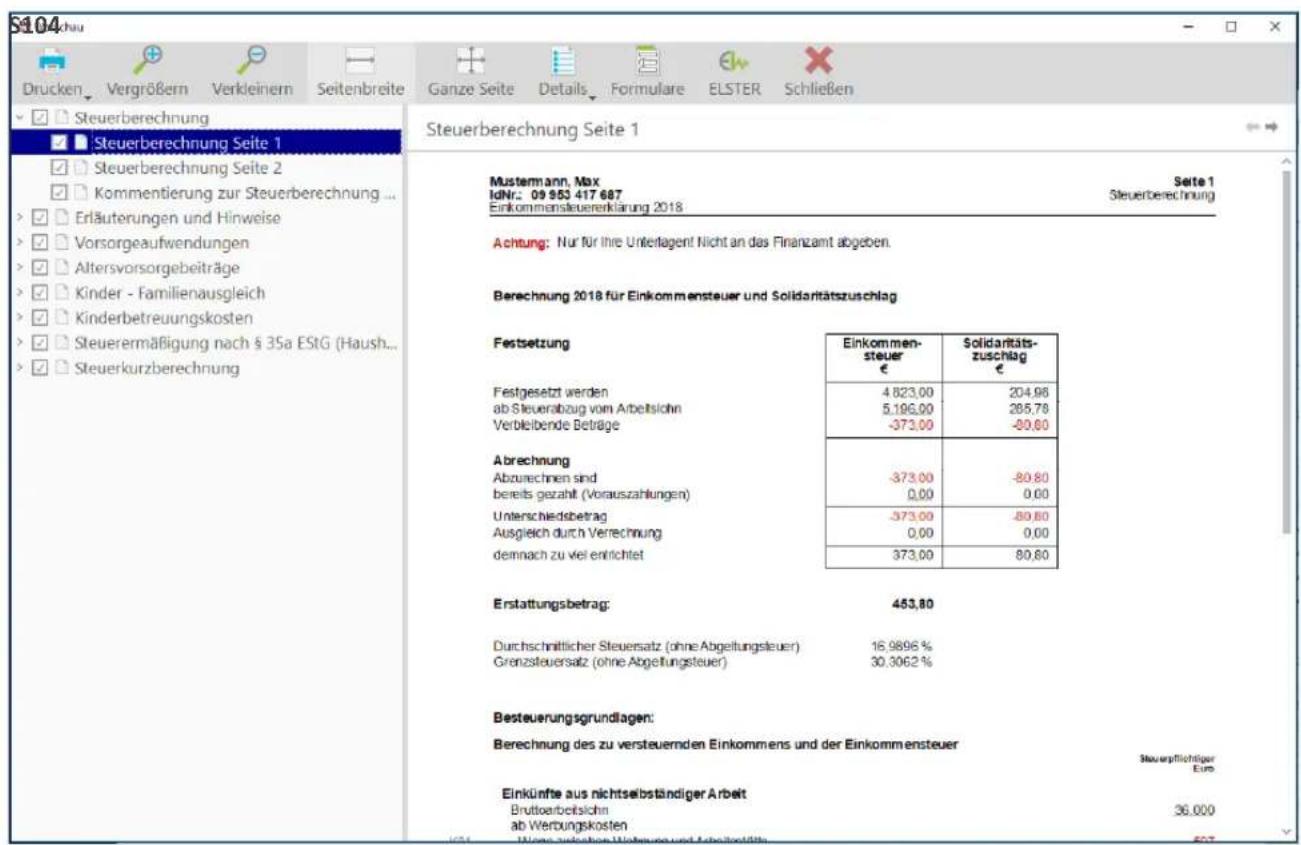The width and height of the screenshot is (1301, 845).
Task: Click the value 285,78 in the table
Action: click(x=1028, y=408)
